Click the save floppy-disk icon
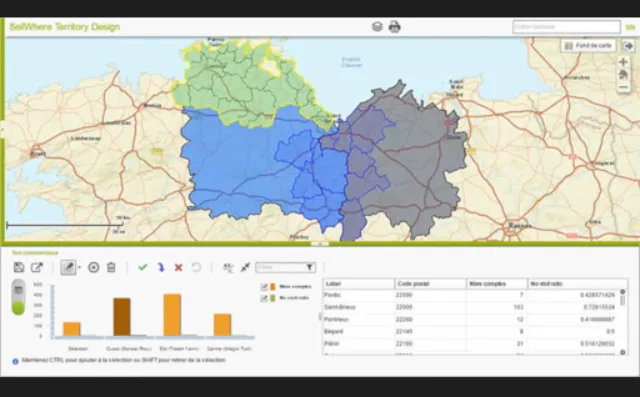 (19, 267)
